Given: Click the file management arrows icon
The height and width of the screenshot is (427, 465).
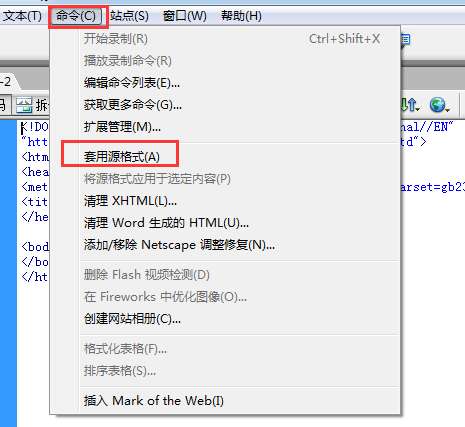Looking at the screenshot, I should 409,105.
